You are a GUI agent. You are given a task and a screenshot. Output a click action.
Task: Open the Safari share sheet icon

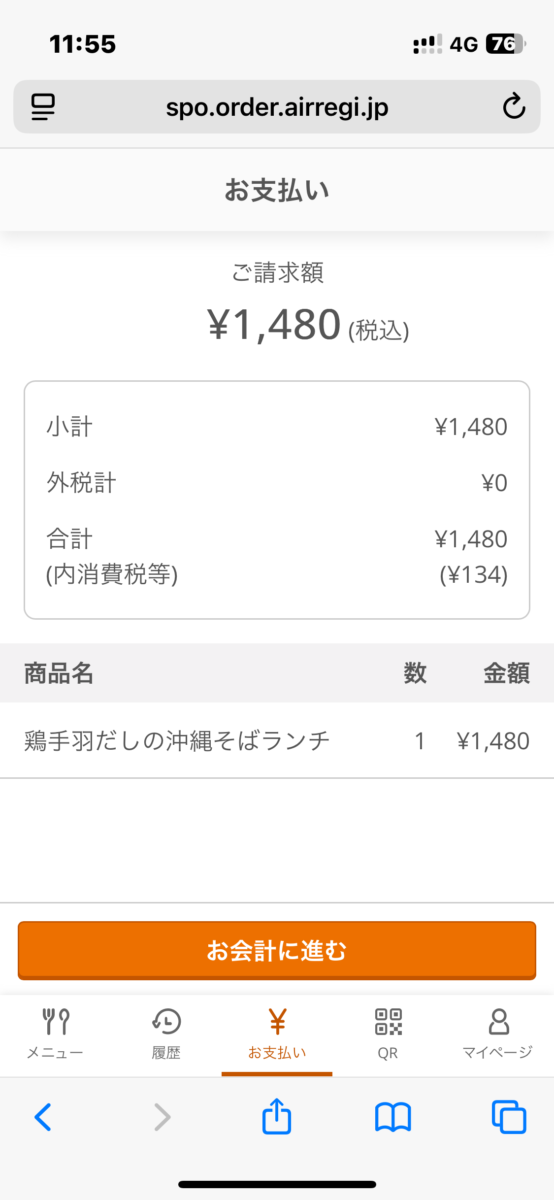click(277, 1115)
